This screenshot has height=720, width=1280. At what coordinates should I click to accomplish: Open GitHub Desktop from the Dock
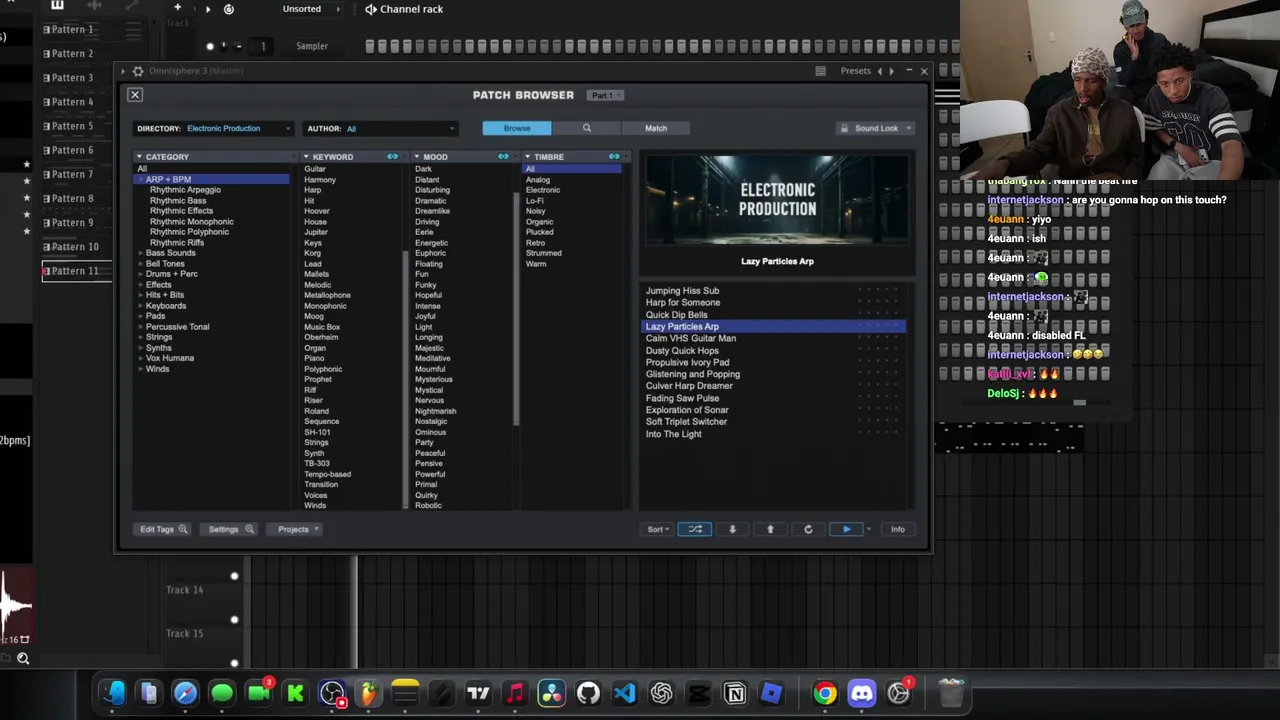tap(588, 693)
